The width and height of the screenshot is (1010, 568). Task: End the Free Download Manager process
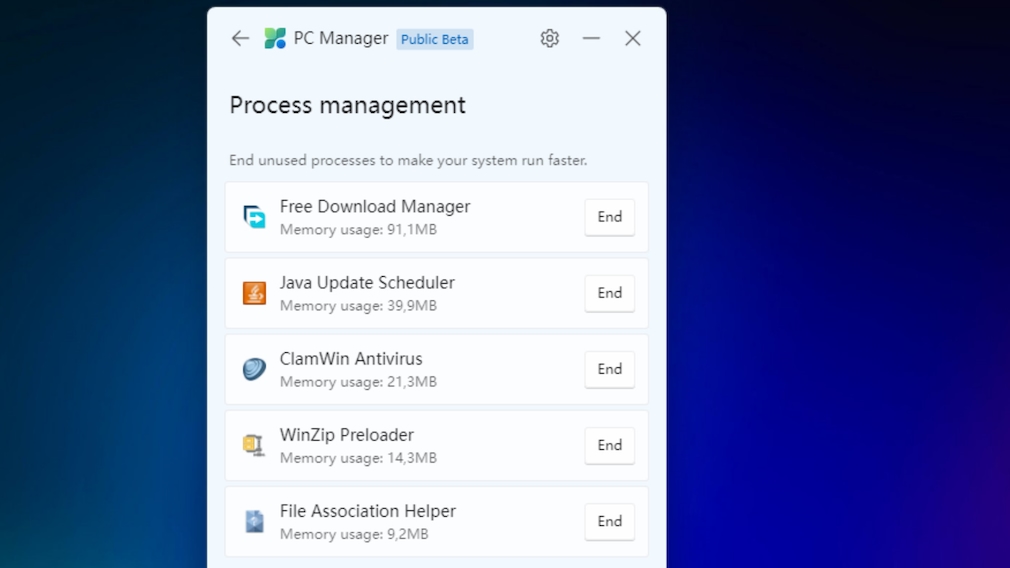point(609,217)
